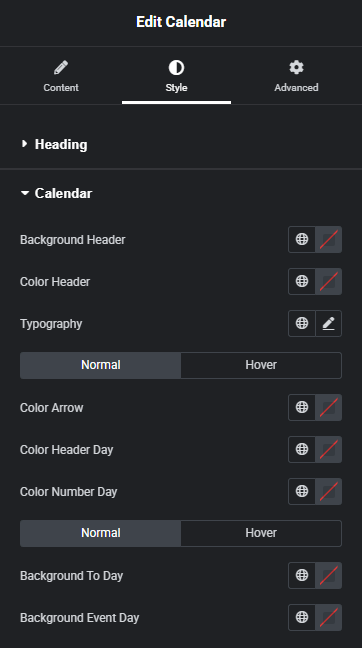
Task: Click the globe icon beside Background Header
Action: coord(302,239)
